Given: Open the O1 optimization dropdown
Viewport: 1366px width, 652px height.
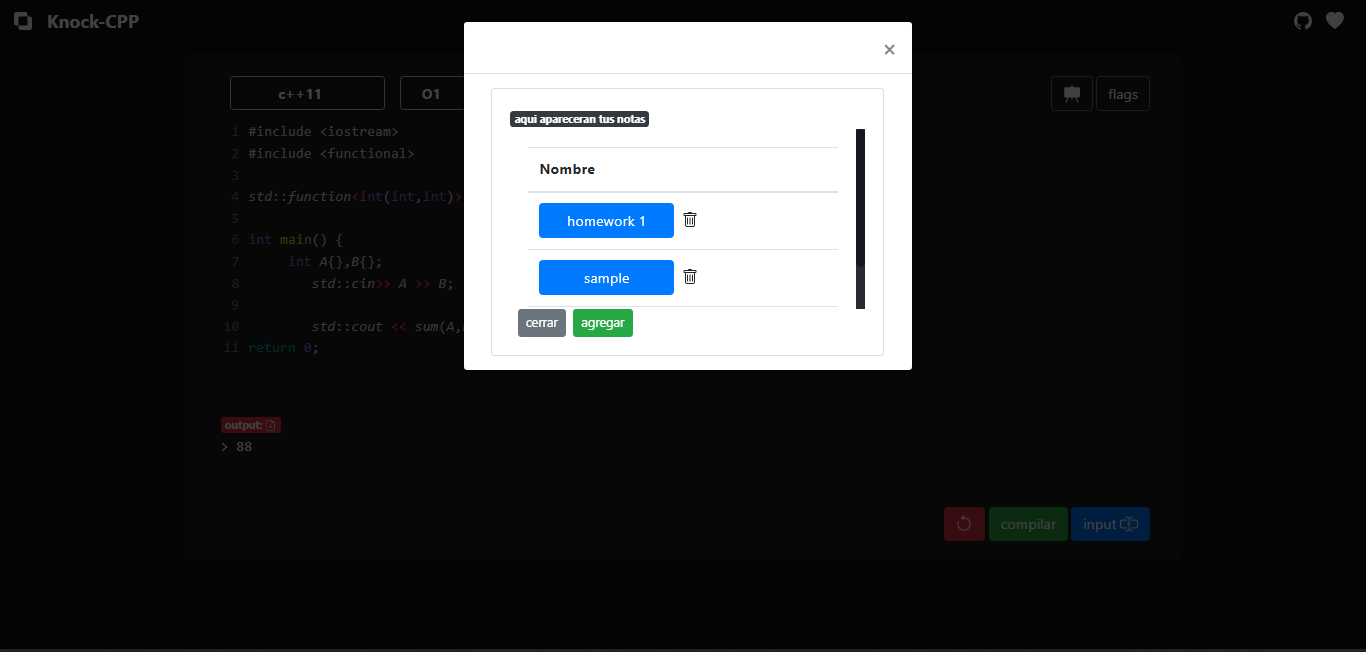Looking at the screenshot, I should (x=431, y=93).
